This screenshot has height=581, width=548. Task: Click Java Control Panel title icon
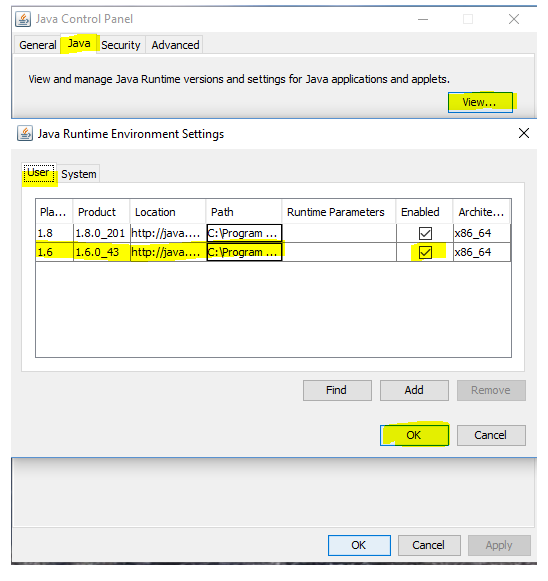coord(23,19)
